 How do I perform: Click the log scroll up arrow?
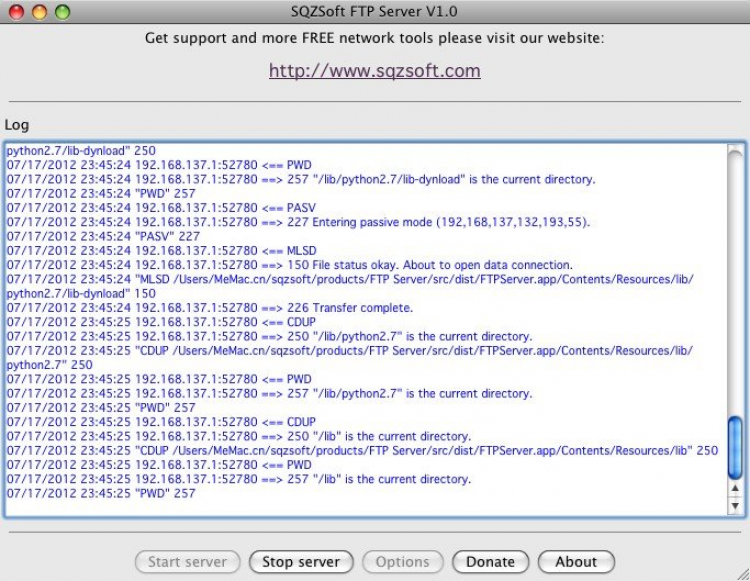[735, 489]
